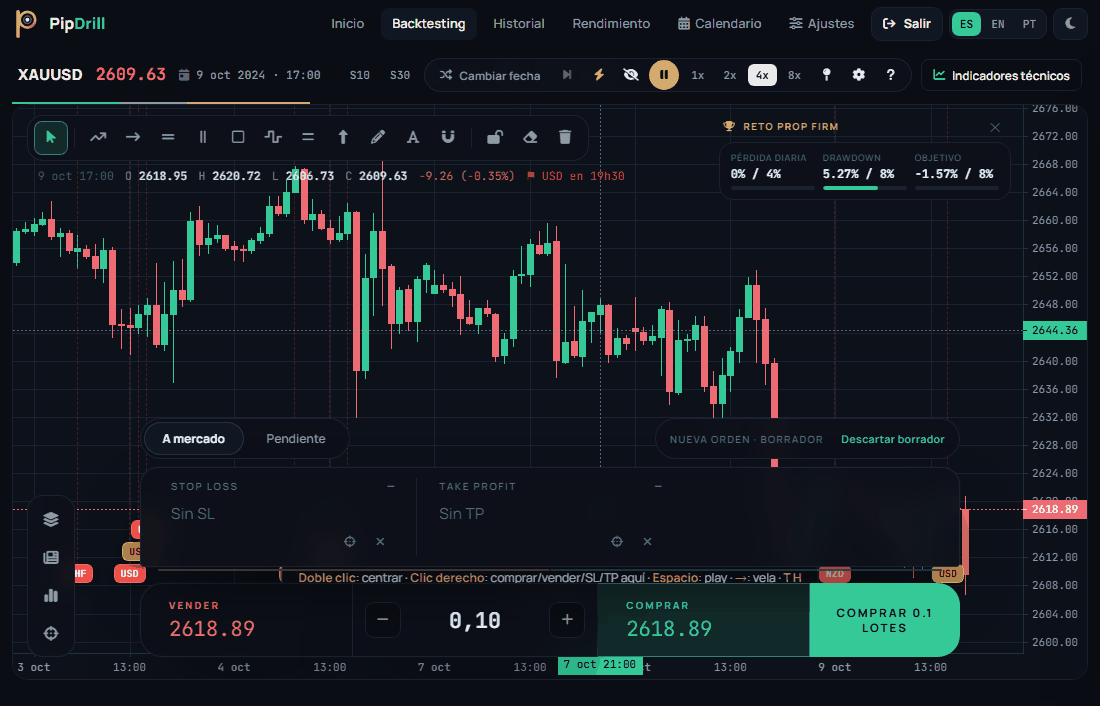Viewport: 1100px width, 706px height.
Task: Toggle dark mode moon icon
Action: pyautogui.click(x=1070, y=24)
